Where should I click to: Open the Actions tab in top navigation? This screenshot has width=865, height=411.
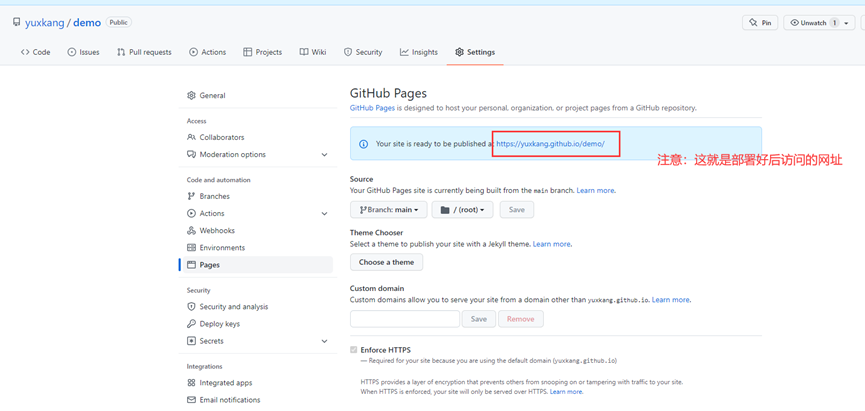pos(207,52)
